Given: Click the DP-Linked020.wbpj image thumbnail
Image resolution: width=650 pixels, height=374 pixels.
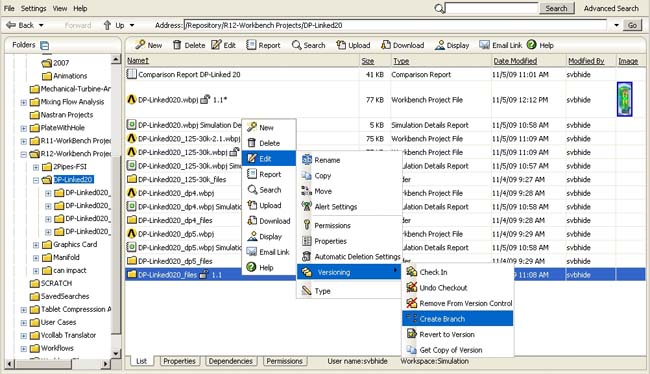Looking at the screenshot, I should pos(624,99).
